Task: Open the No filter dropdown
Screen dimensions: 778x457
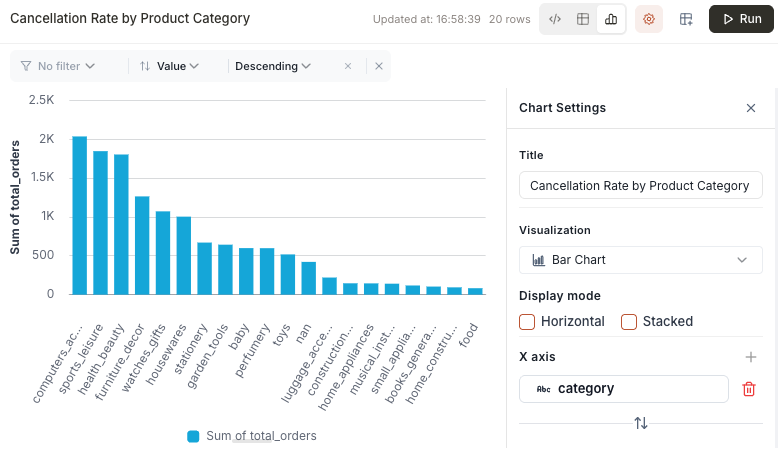Action: 58,66
